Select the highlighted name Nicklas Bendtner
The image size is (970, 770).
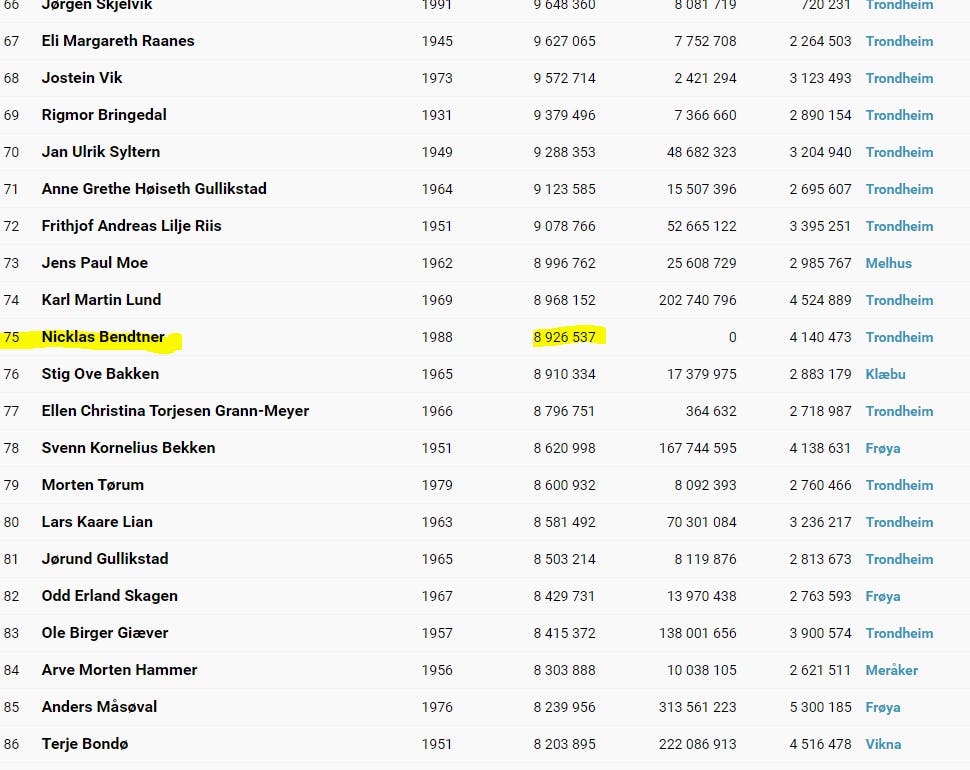click(x=103, y=337)
